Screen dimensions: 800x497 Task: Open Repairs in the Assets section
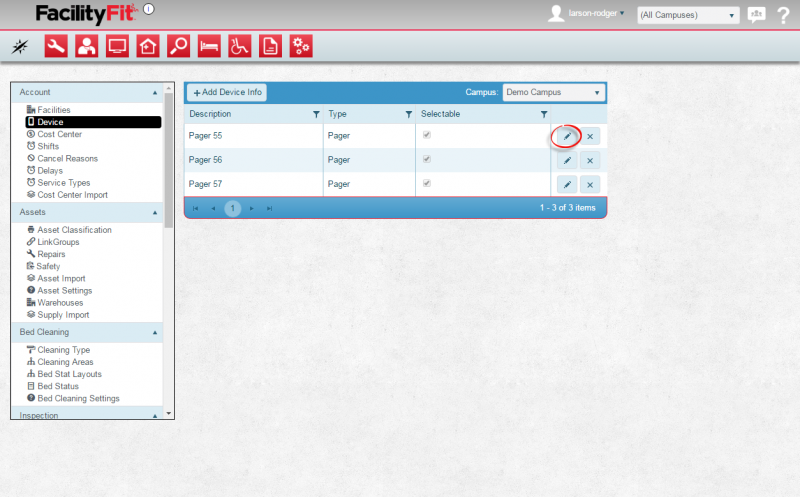(x=51, y=254)
